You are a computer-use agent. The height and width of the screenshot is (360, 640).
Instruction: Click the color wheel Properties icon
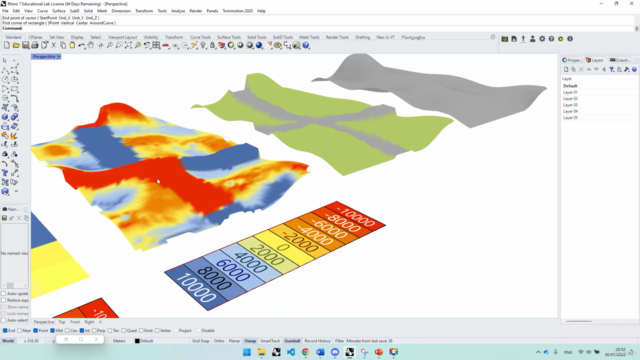(x=231, y=45)
